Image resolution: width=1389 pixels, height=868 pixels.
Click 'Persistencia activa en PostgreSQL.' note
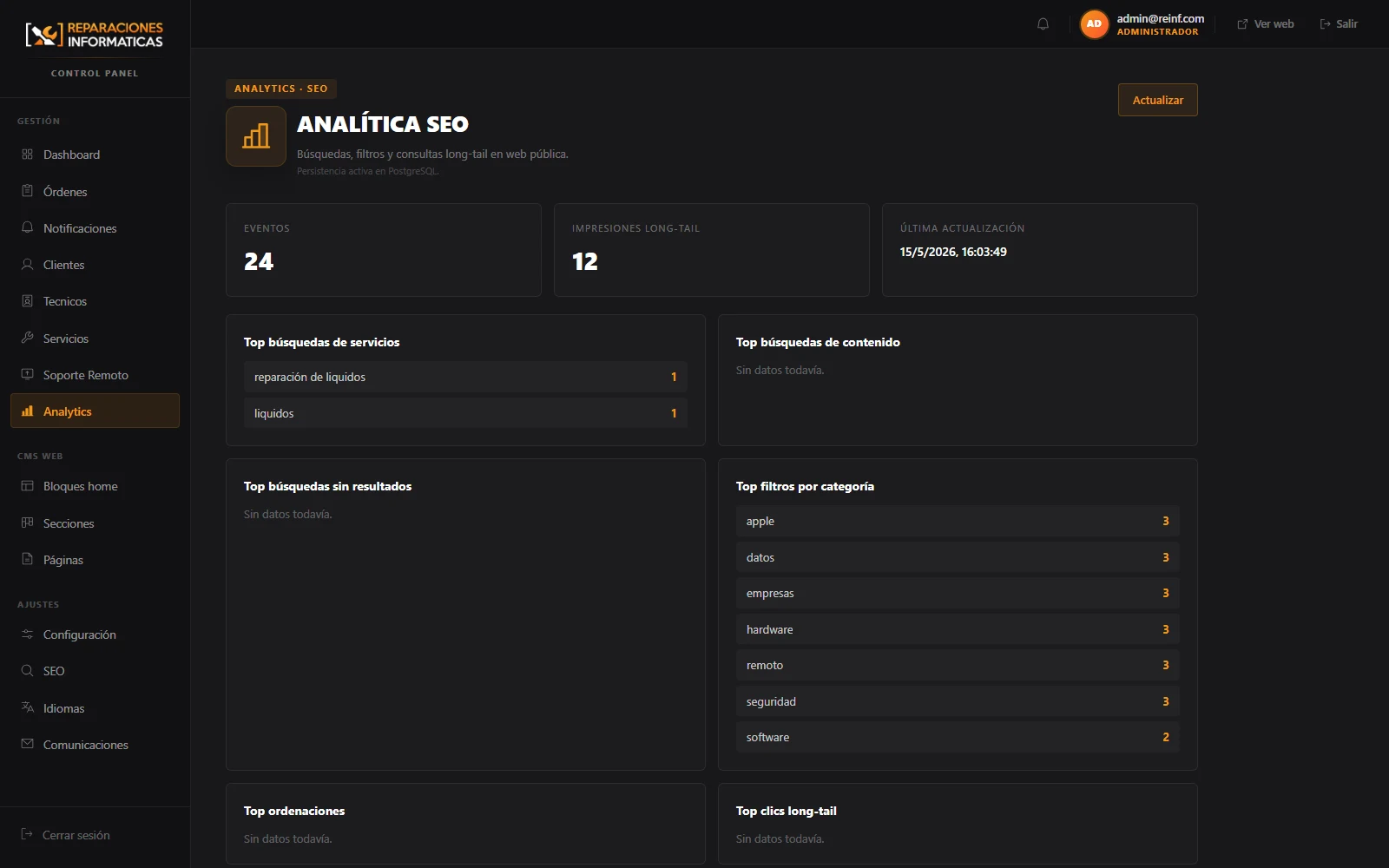point(368,171)
